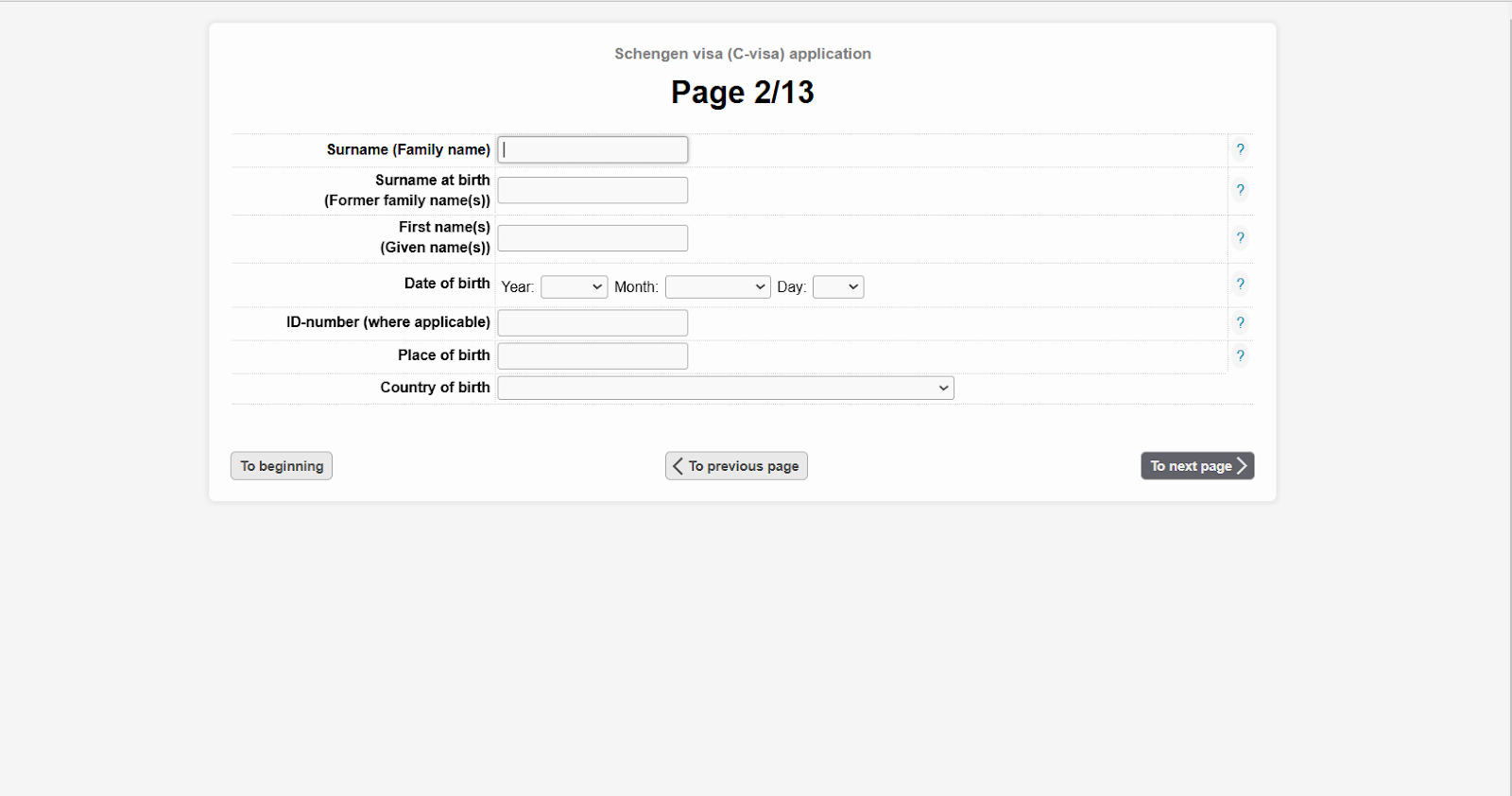Click the Country of birth label
Screen dimensions: 1512x796
435,388
